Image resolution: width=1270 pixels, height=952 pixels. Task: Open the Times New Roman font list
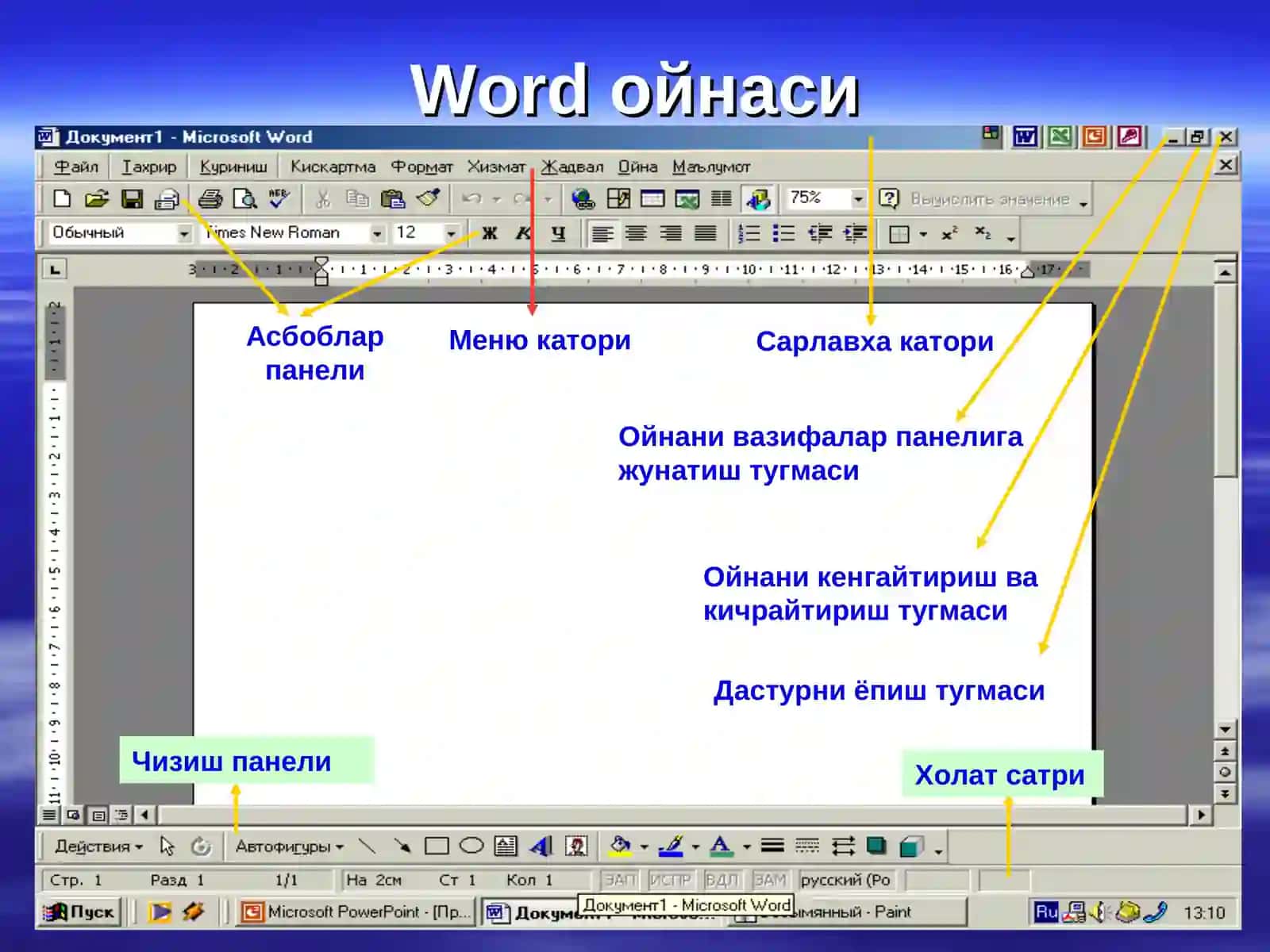(378, 234)
